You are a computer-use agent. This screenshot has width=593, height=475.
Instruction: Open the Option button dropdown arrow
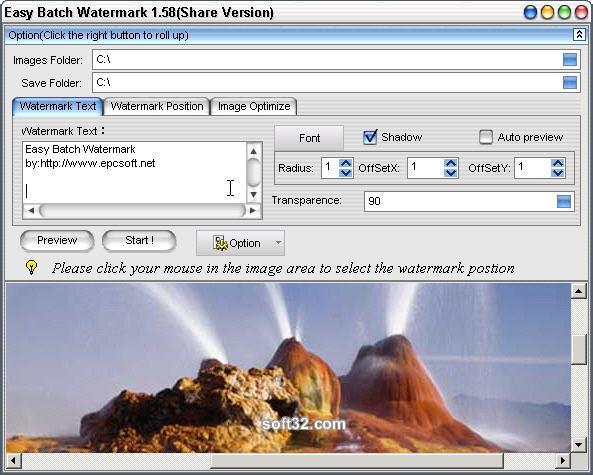point(278,243)
